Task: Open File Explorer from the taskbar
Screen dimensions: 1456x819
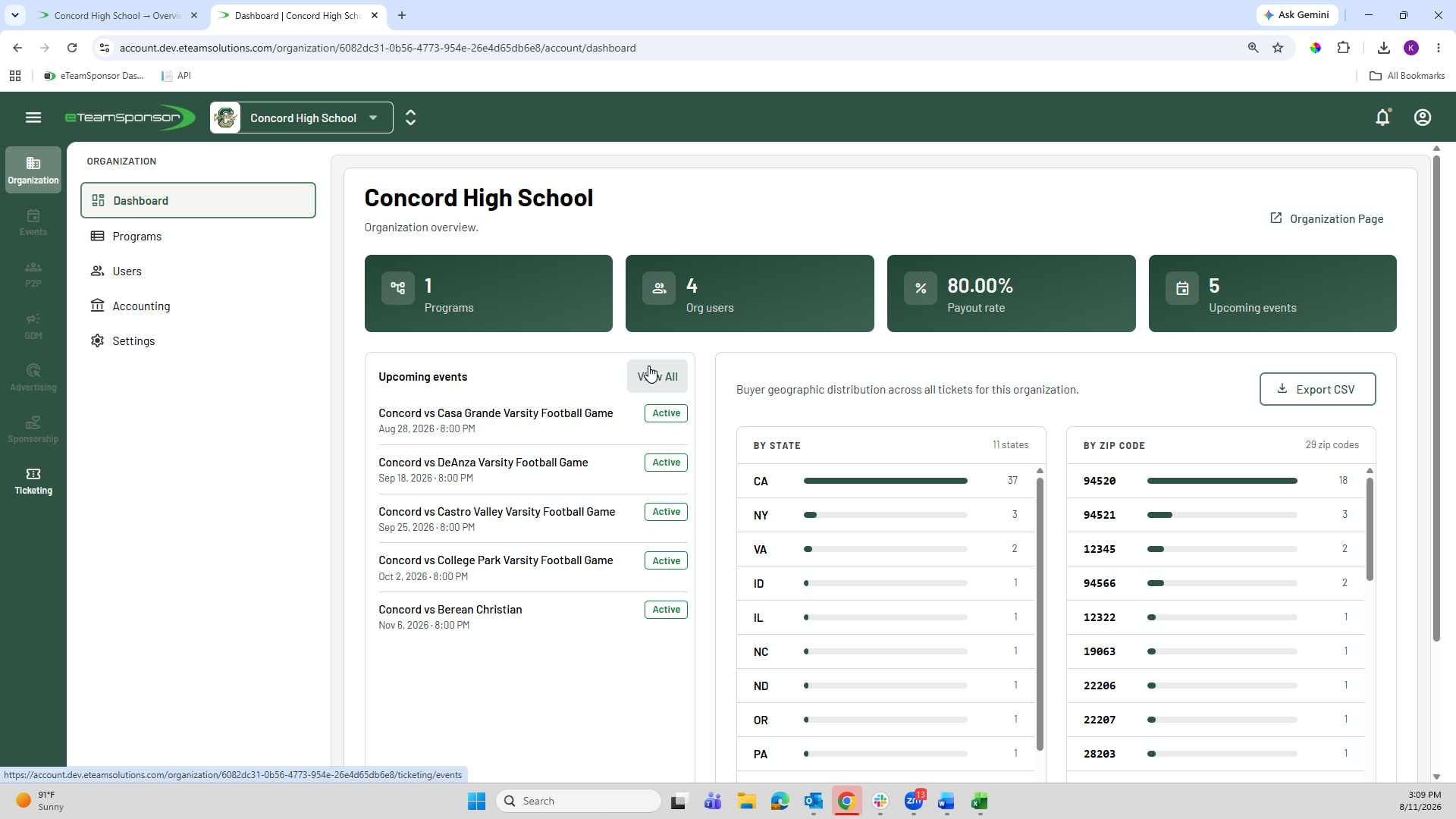Action: [747, 801]
